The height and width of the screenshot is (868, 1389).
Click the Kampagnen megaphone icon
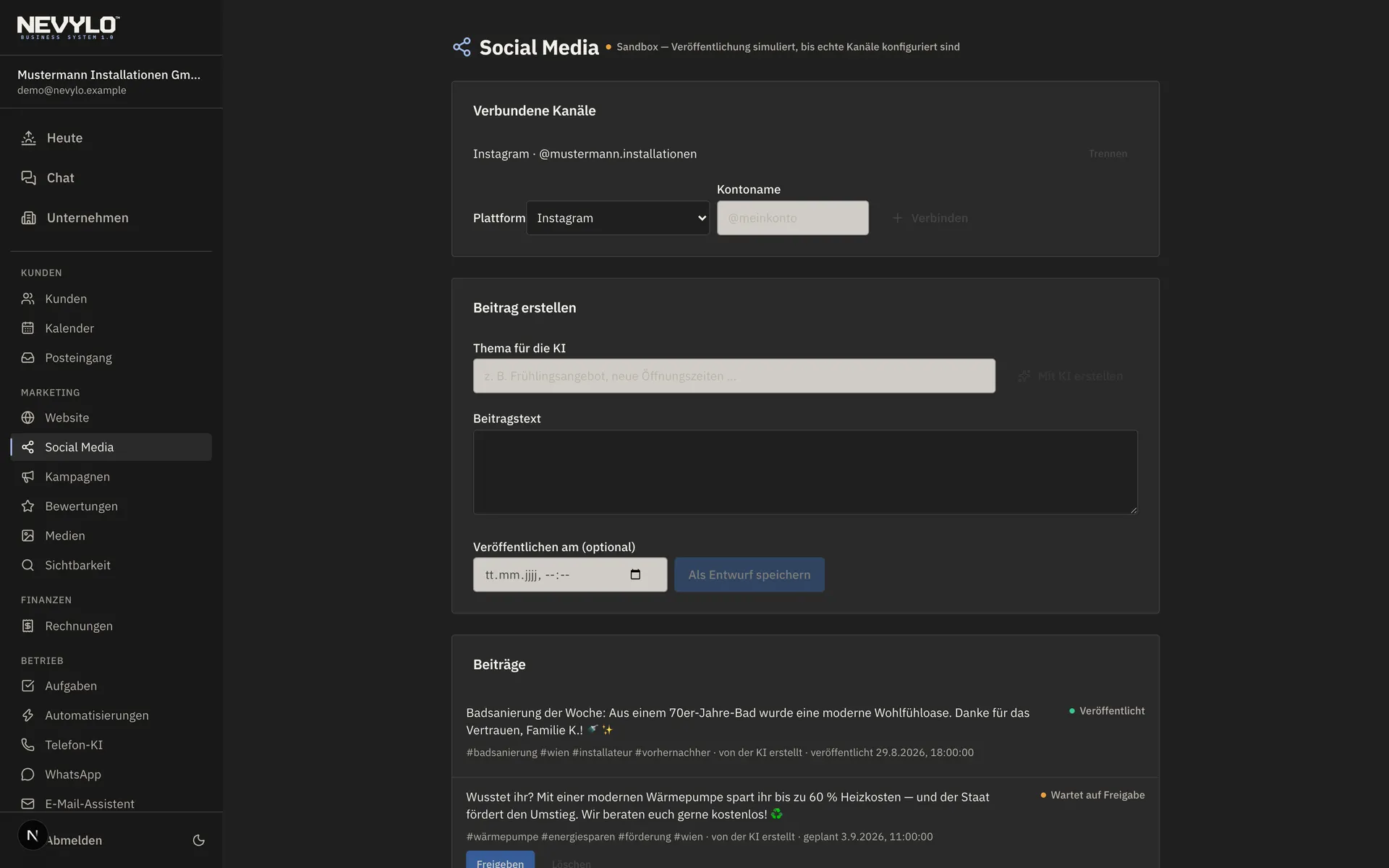27,477
